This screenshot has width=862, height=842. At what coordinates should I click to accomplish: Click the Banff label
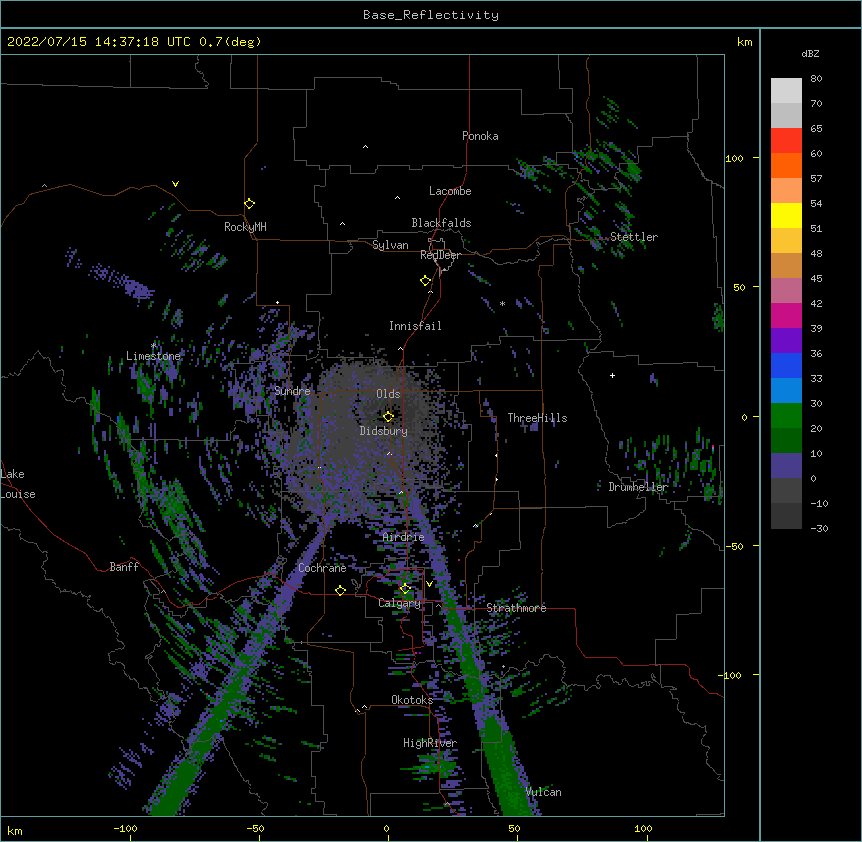click(x=124, y=567)
